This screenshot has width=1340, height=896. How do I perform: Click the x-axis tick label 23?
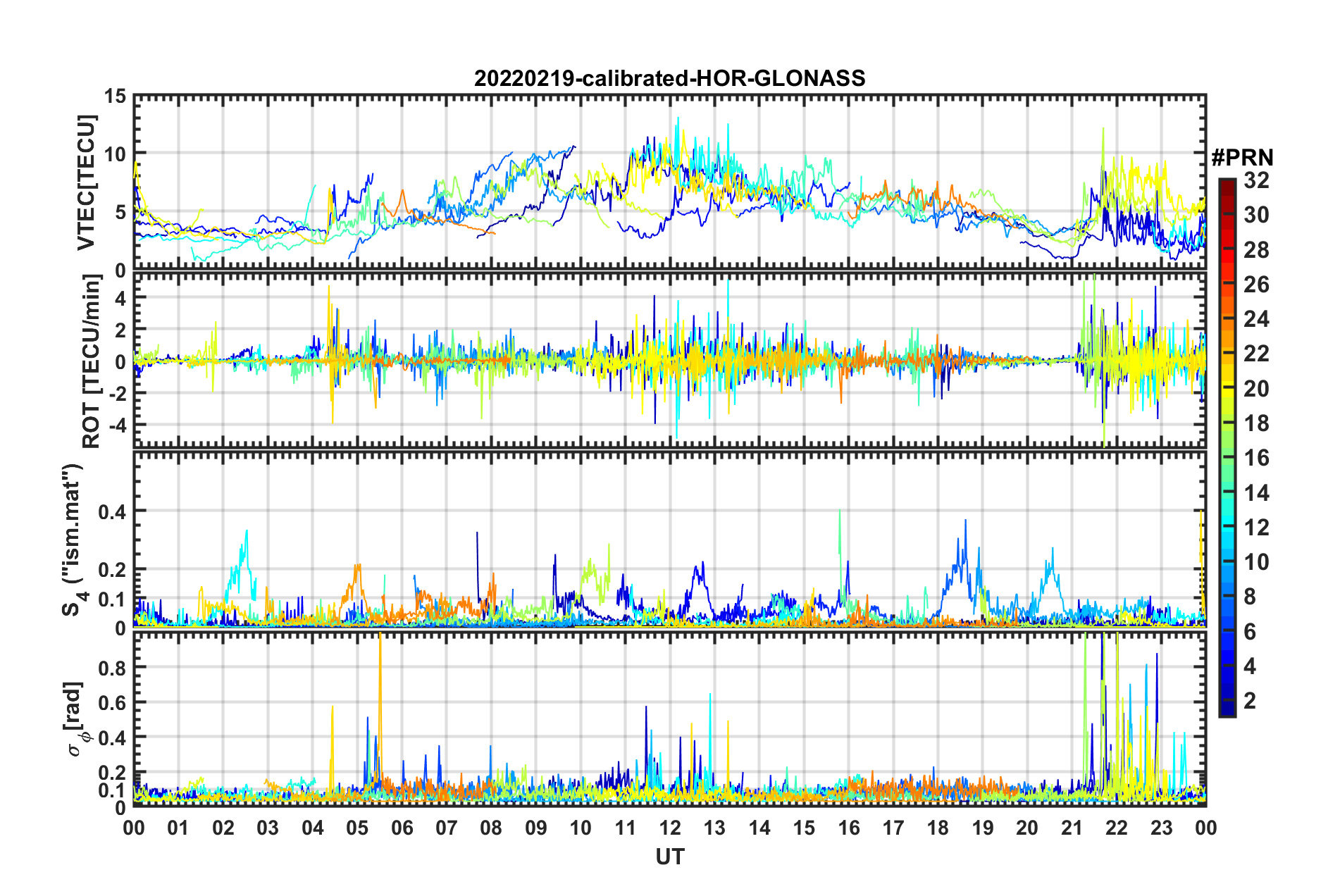click(x=1161, y=827)
